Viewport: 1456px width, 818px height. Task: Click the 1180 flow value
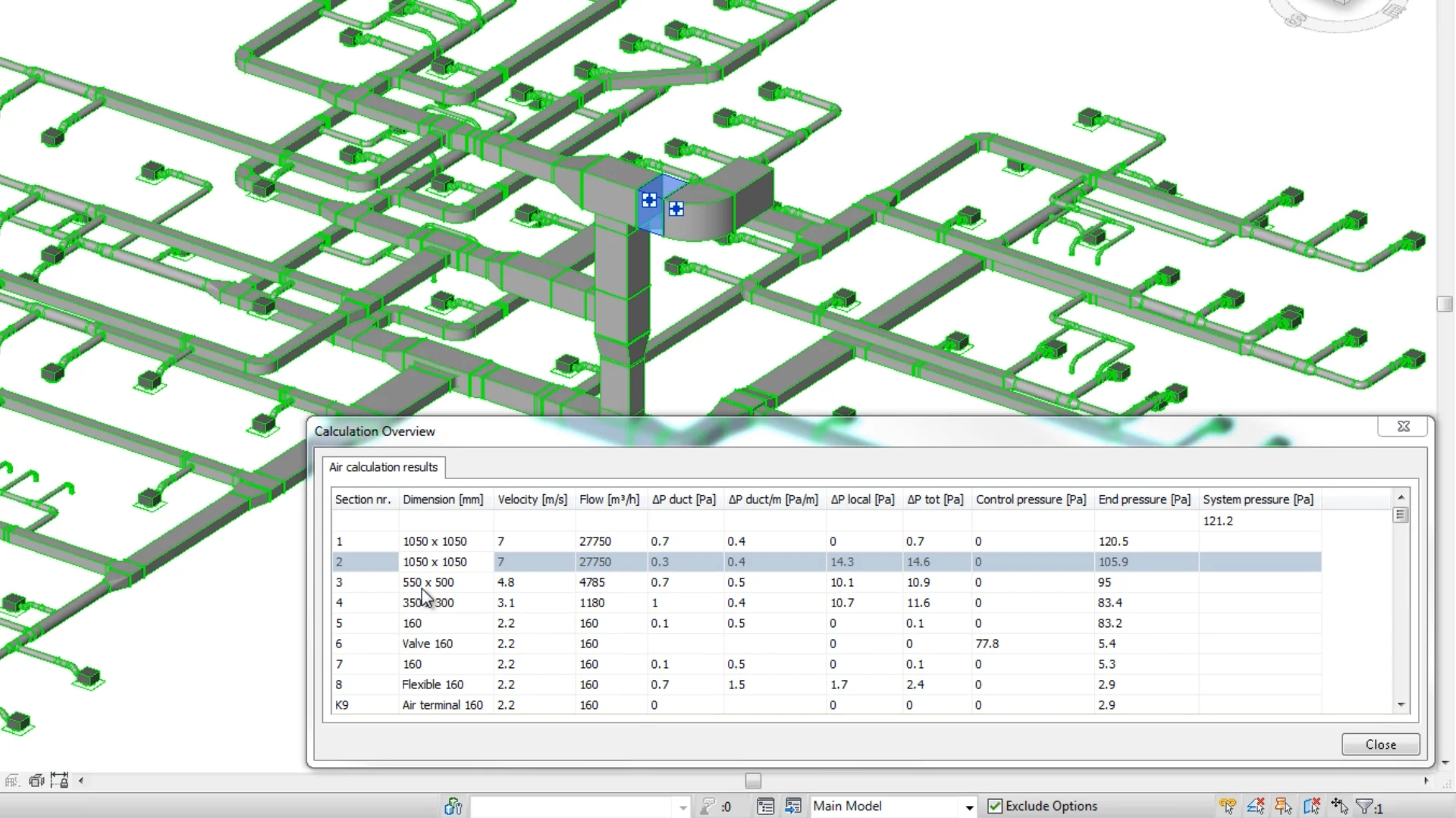592,603
